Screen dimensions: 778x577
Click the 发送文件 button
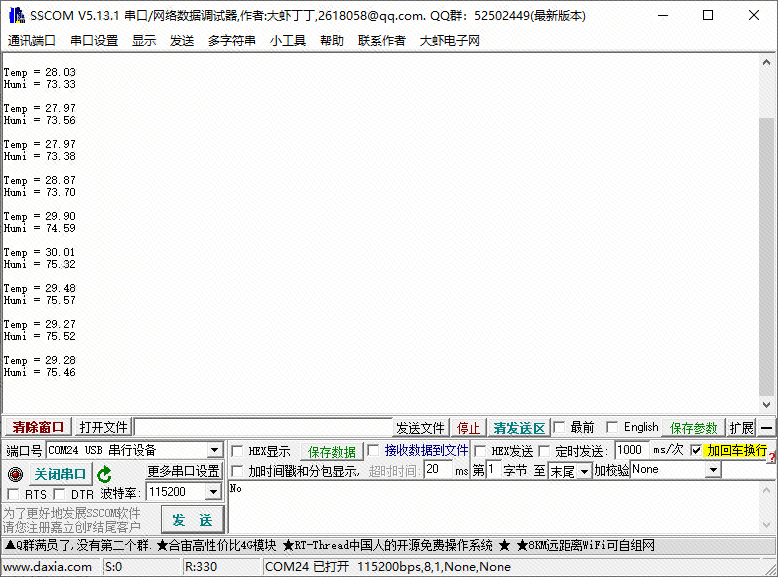tap(420, 428)
